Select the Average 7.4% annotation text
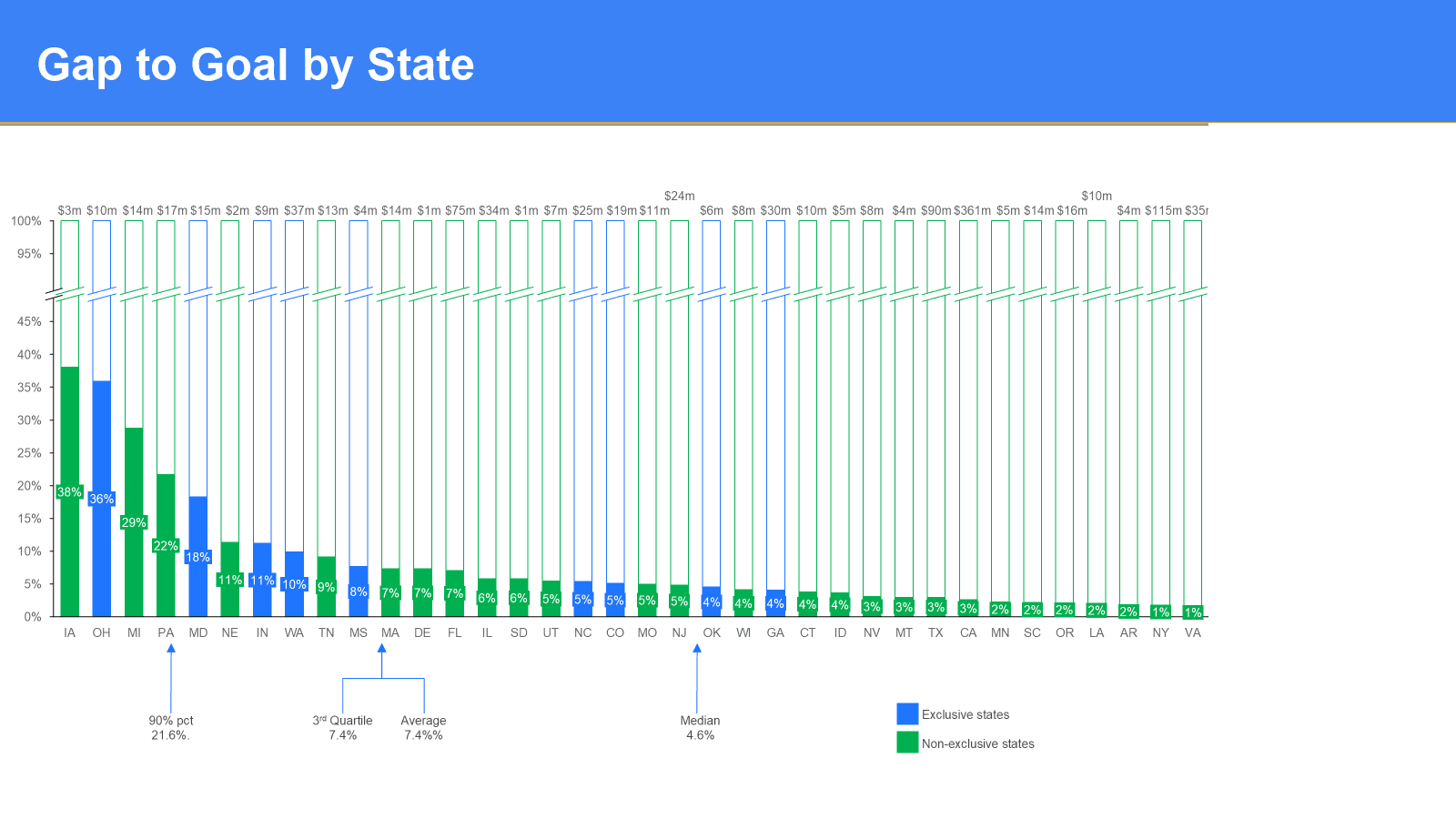The width and height of the screenshot is (1456, 819). (423, 727)
